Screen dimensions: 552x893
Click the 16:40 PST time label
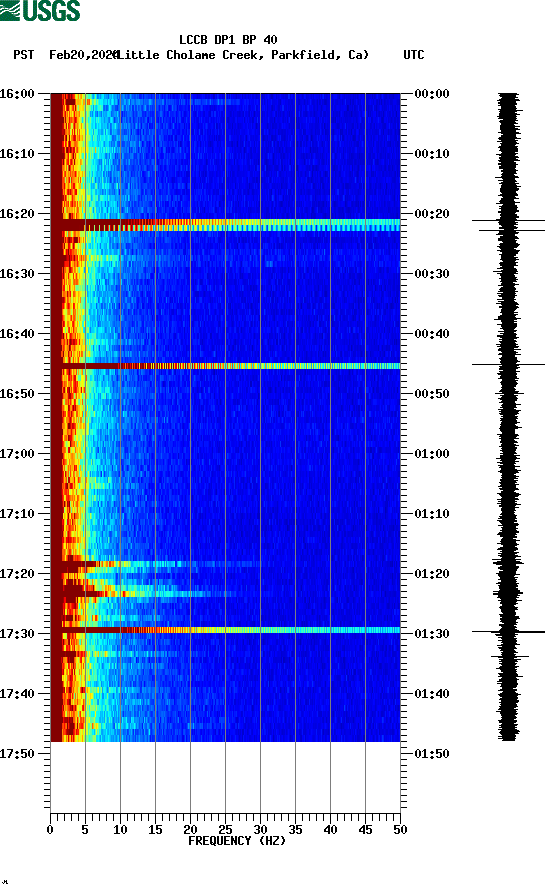17,334
